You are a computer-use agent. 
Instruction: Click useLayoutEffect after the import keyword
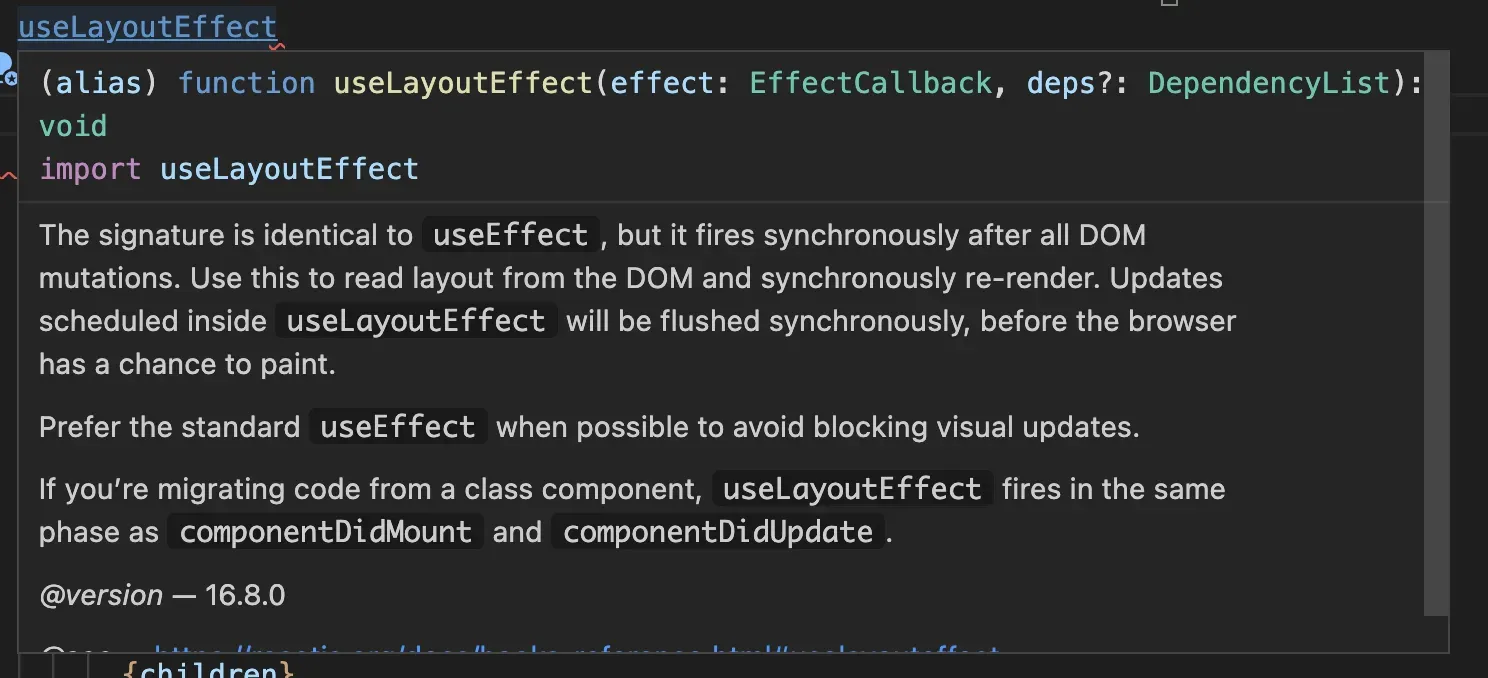click(289, 169)
